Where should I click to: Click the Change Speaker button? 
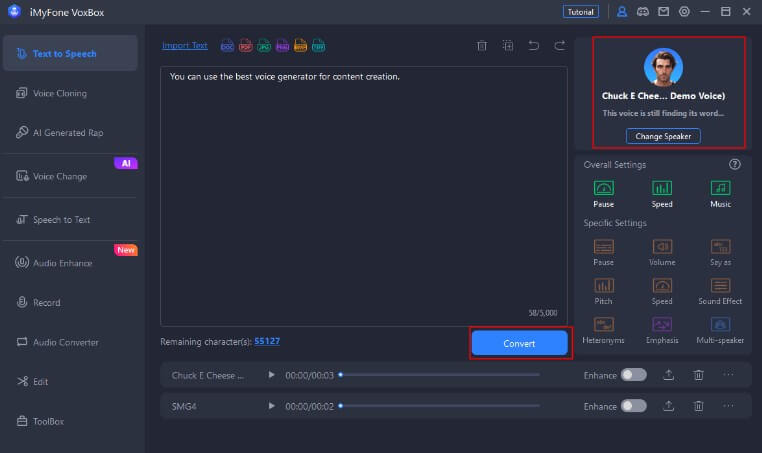663,136
